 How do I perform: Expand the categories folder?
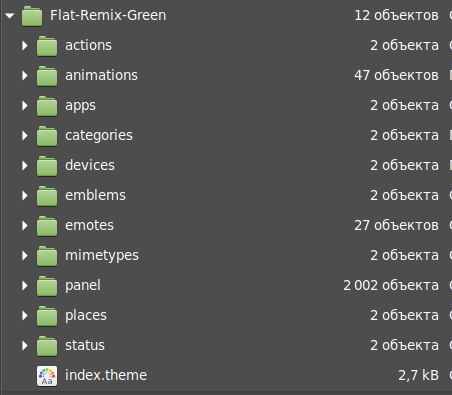click(25, 135)
